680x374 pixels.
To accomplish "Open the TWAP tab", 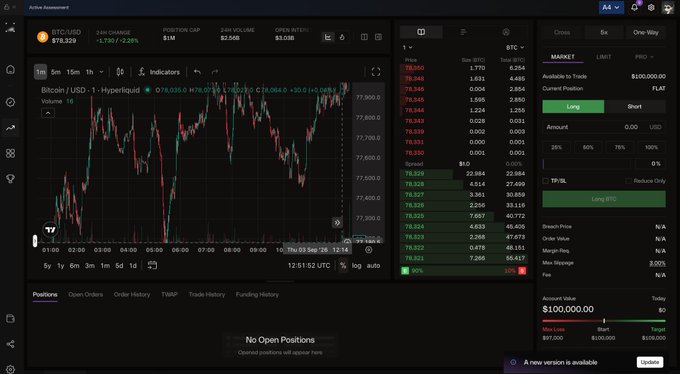I will tap(169, 294).
